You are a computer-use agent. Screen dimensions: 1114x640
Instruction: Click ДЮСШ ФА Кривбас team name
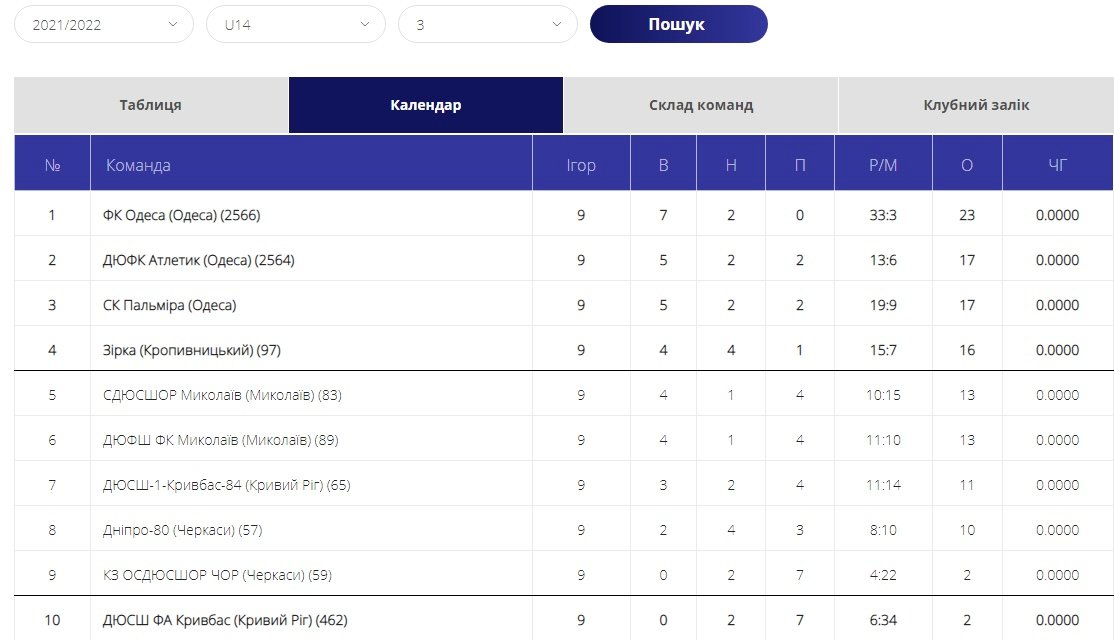click(225, 620)
